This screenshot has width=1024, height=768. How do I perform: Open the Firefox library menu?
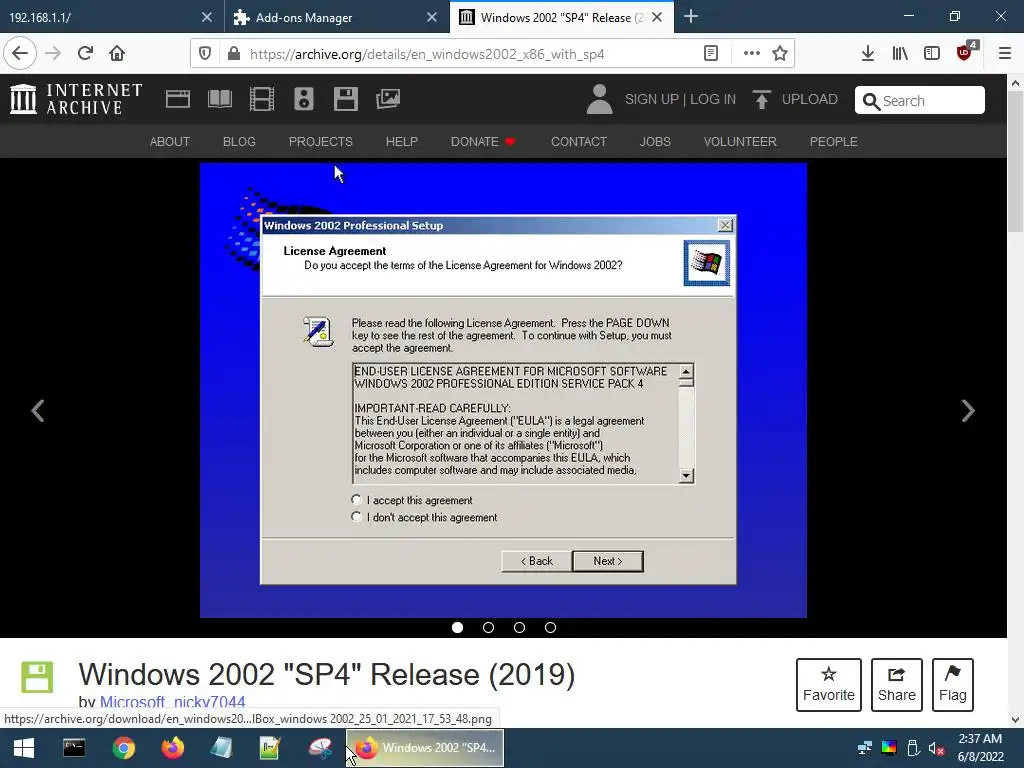900,54
